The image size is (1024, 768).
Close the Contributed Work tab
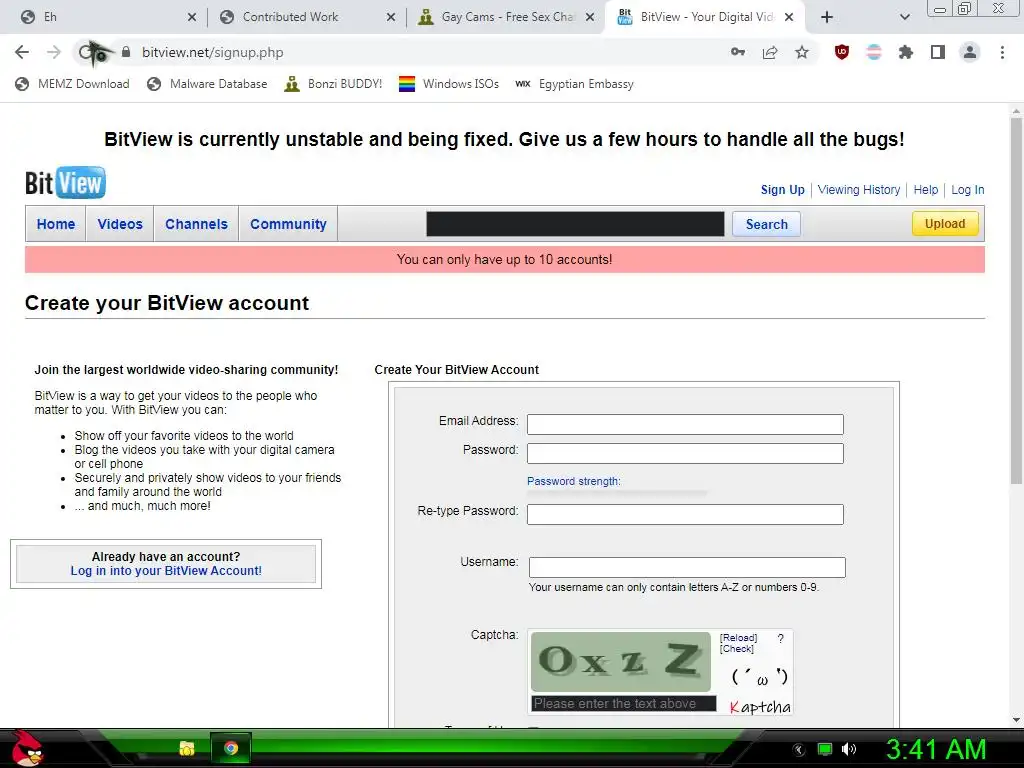click(391, 17)
